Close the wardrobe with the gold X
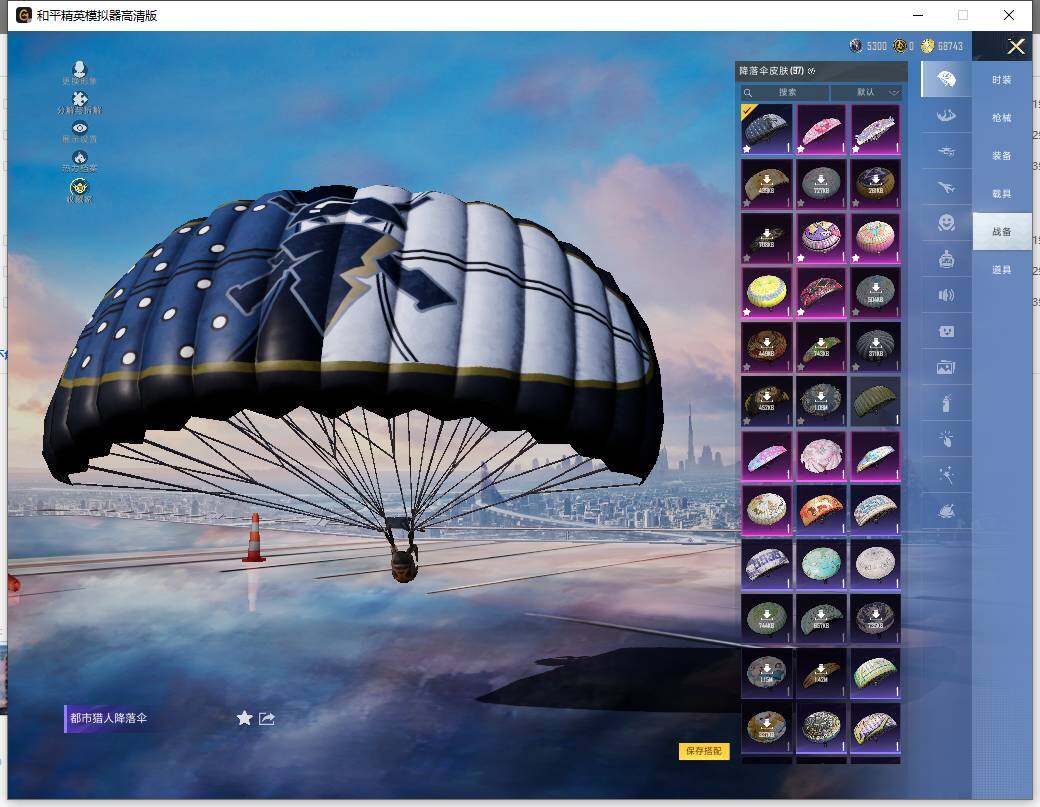 1015,46
